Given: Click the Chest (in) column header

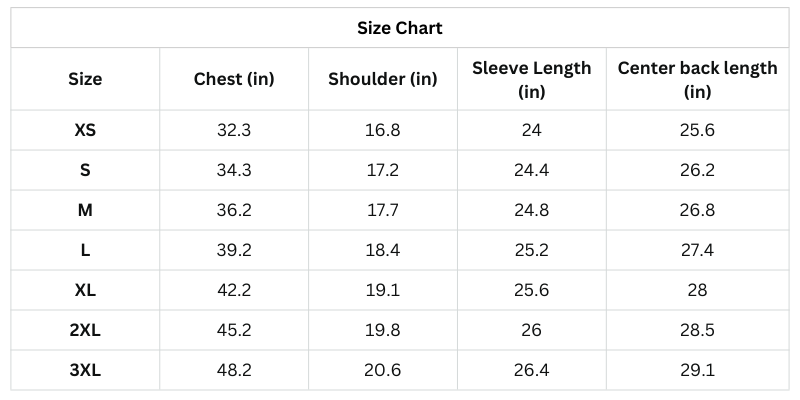Looking at the screenshot, I should click(234, 79).
